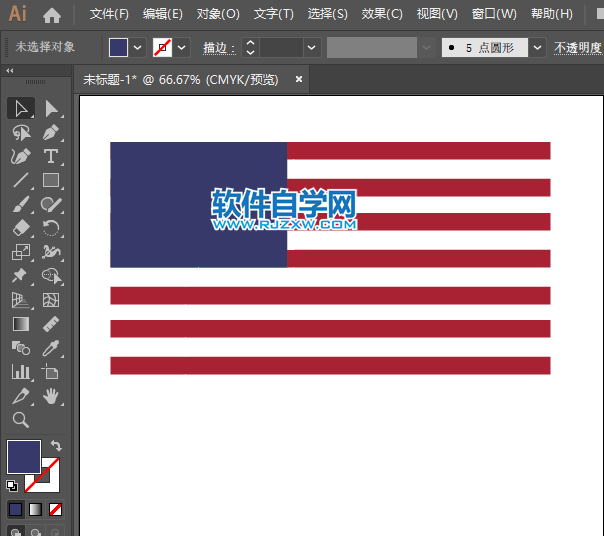Select the Measure tool
This screenshot has height=536, width=604.
coord(51,324)
